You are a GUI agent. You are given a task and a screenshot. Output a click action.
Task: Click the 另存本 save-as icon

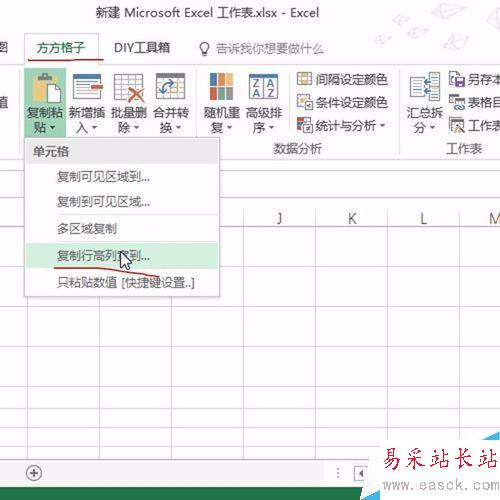[x=457, y=79]
